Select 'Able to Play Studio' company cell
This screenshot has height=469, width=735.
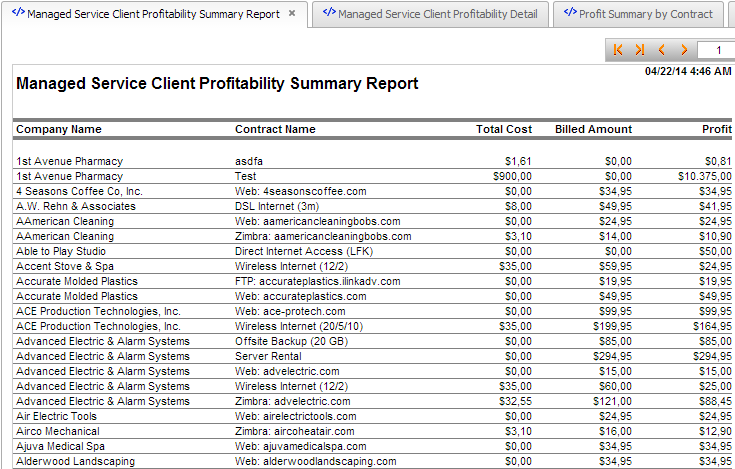click(61, 251)
